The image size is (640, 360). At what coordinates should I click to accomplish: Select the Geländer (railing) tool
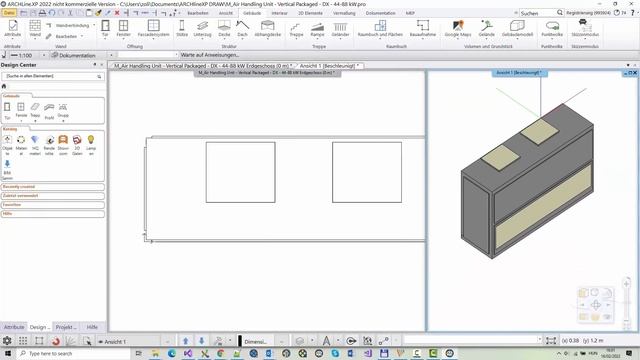click(x=340, y=29)
